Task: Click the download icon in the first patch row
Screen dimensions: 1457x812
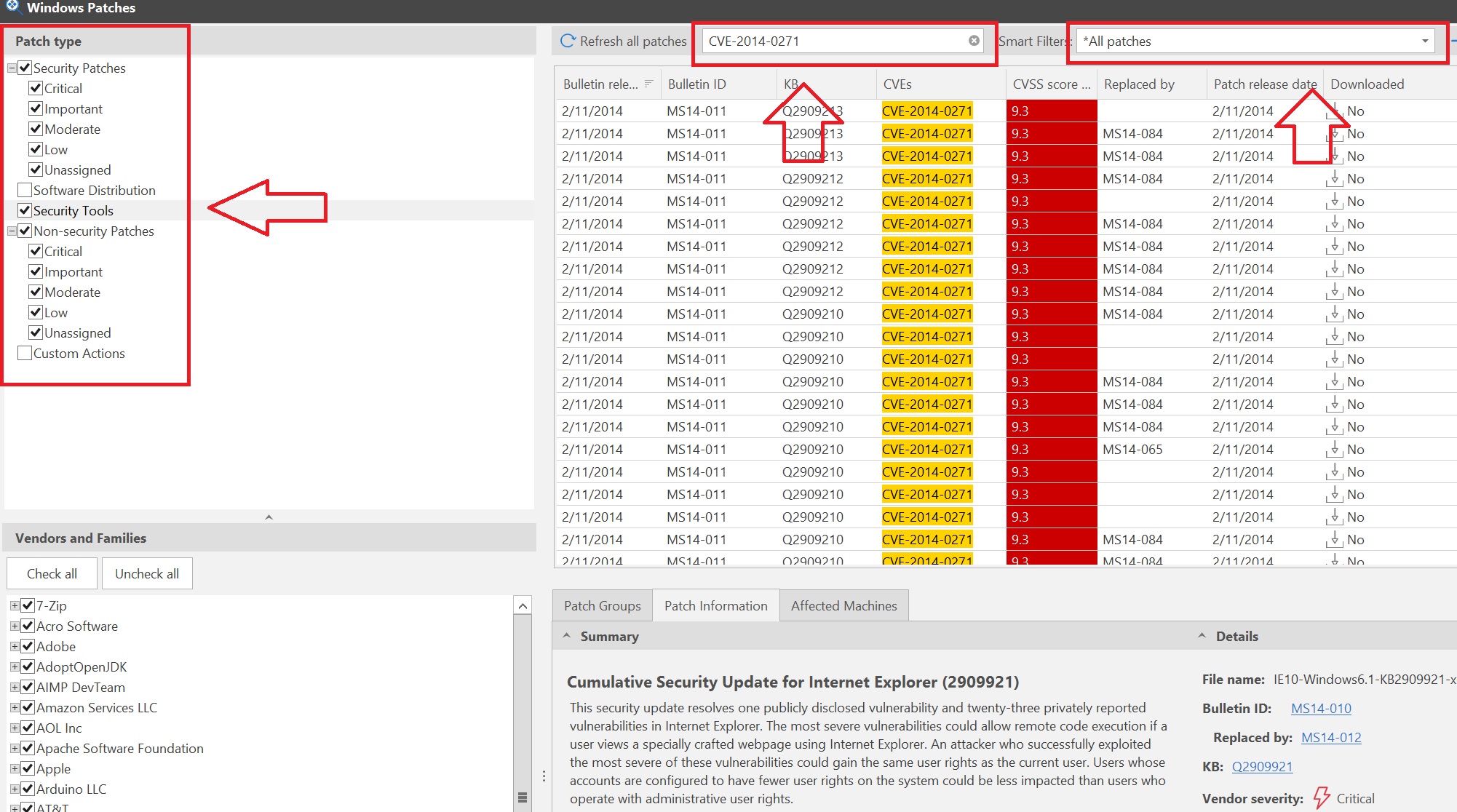Action: [1334, 111]
